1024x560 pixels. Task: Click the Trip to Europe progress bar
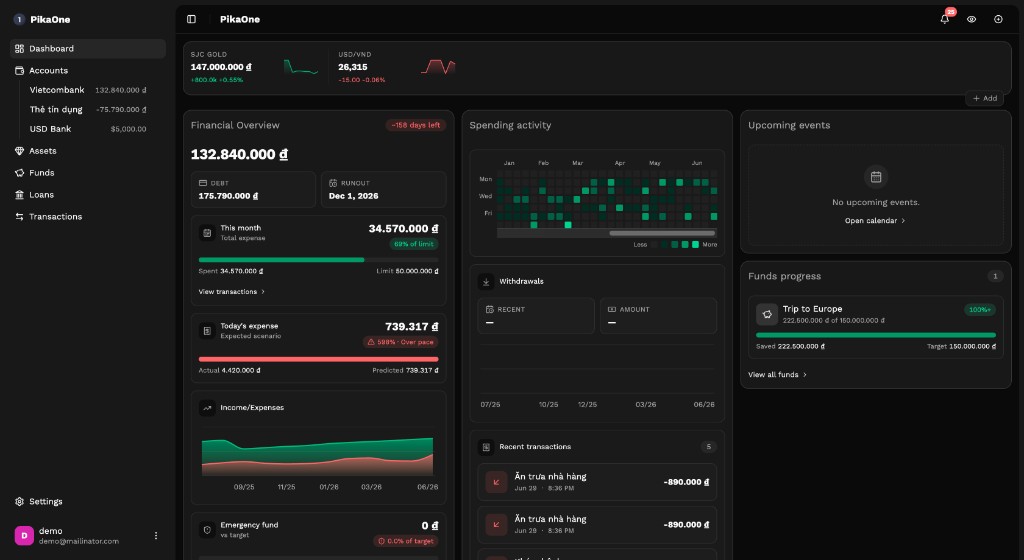pyautogui.click(x=876, y=335)
